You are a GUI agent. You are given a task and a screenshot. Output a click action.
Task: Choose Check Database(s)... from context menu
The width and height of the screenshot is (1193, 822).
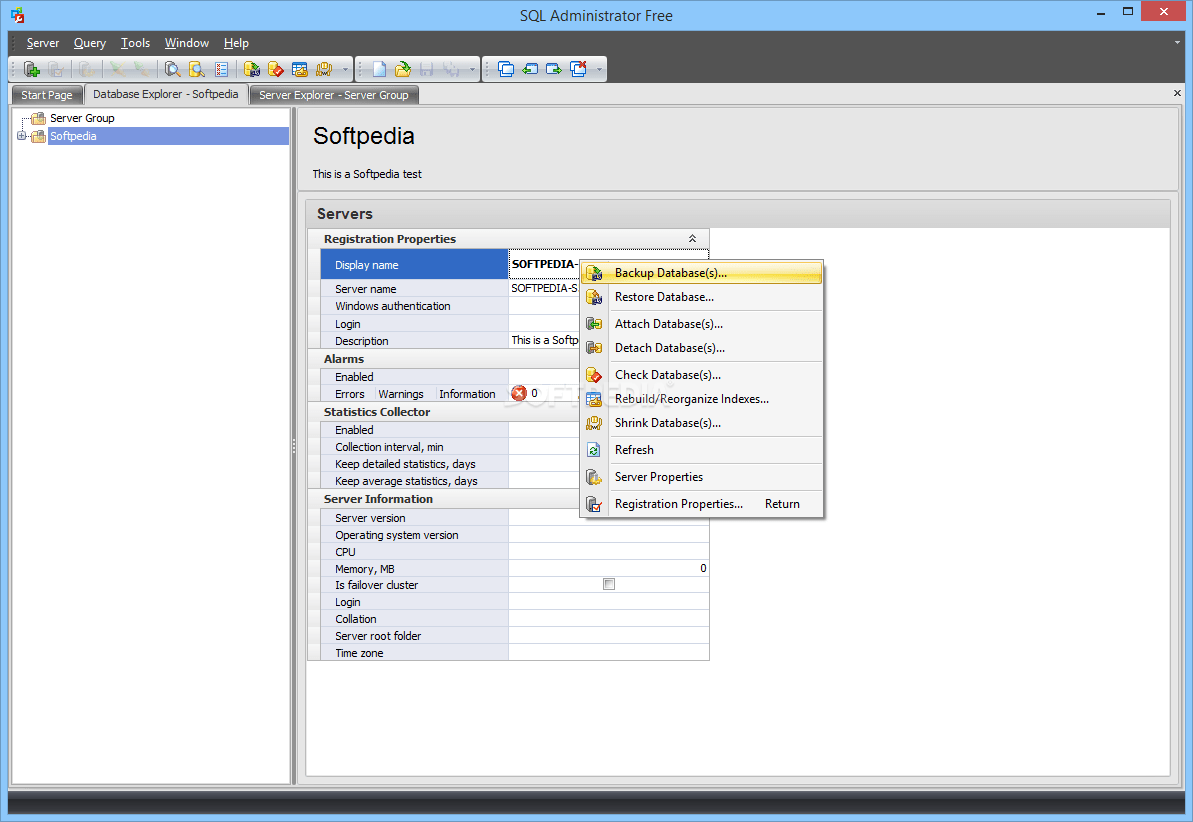(x=701, y=374)
